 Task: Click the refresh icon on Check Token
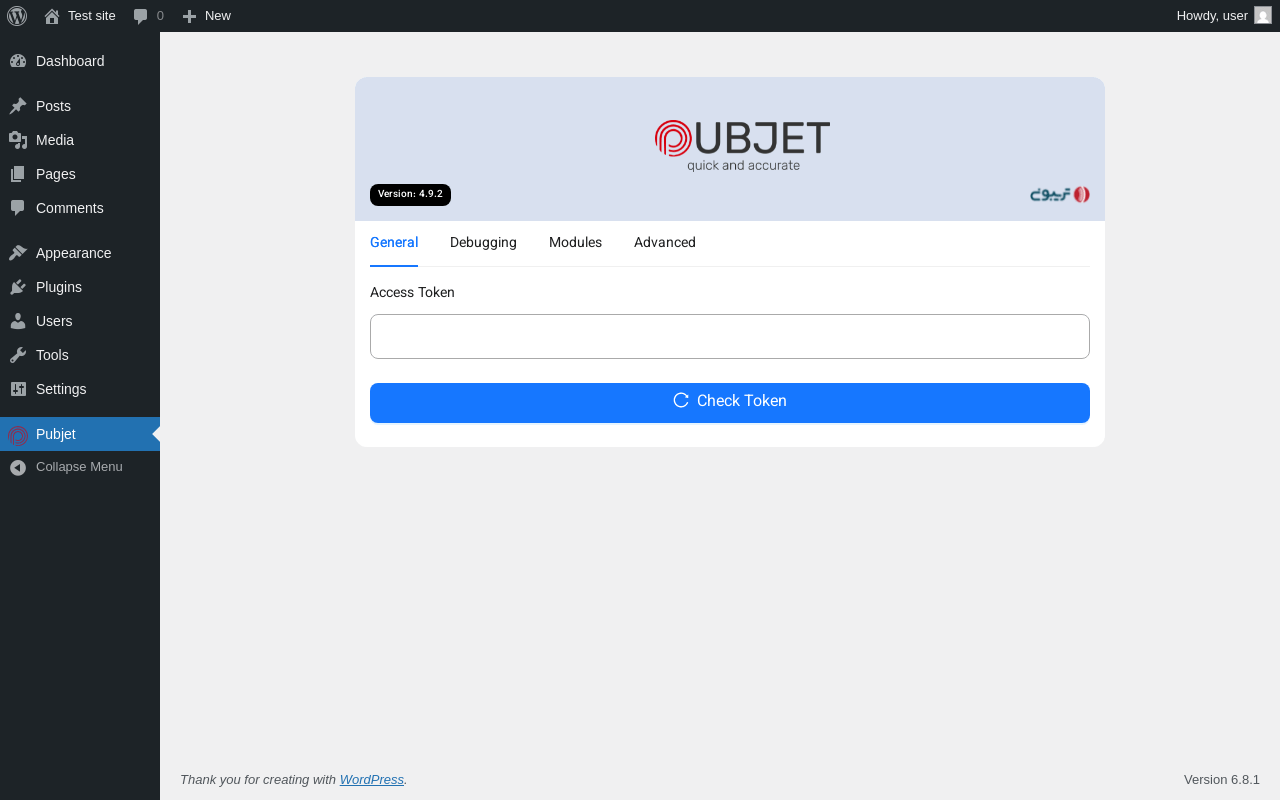[x=681, y=400]
